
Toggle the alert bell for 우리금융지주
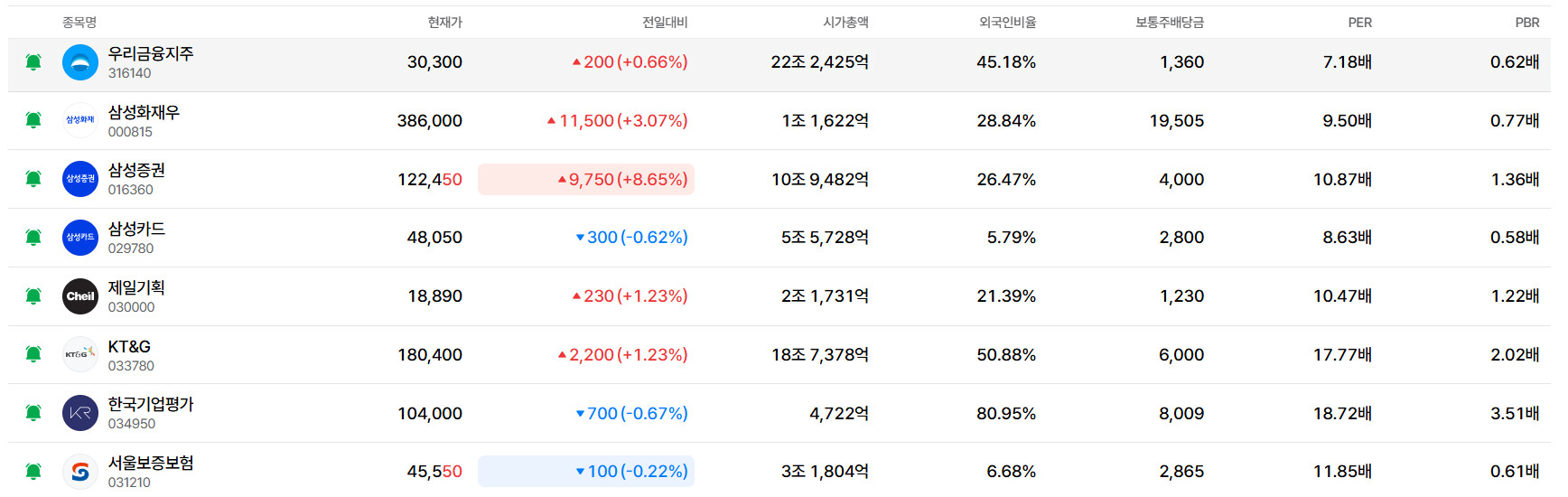tap(33, 62)
